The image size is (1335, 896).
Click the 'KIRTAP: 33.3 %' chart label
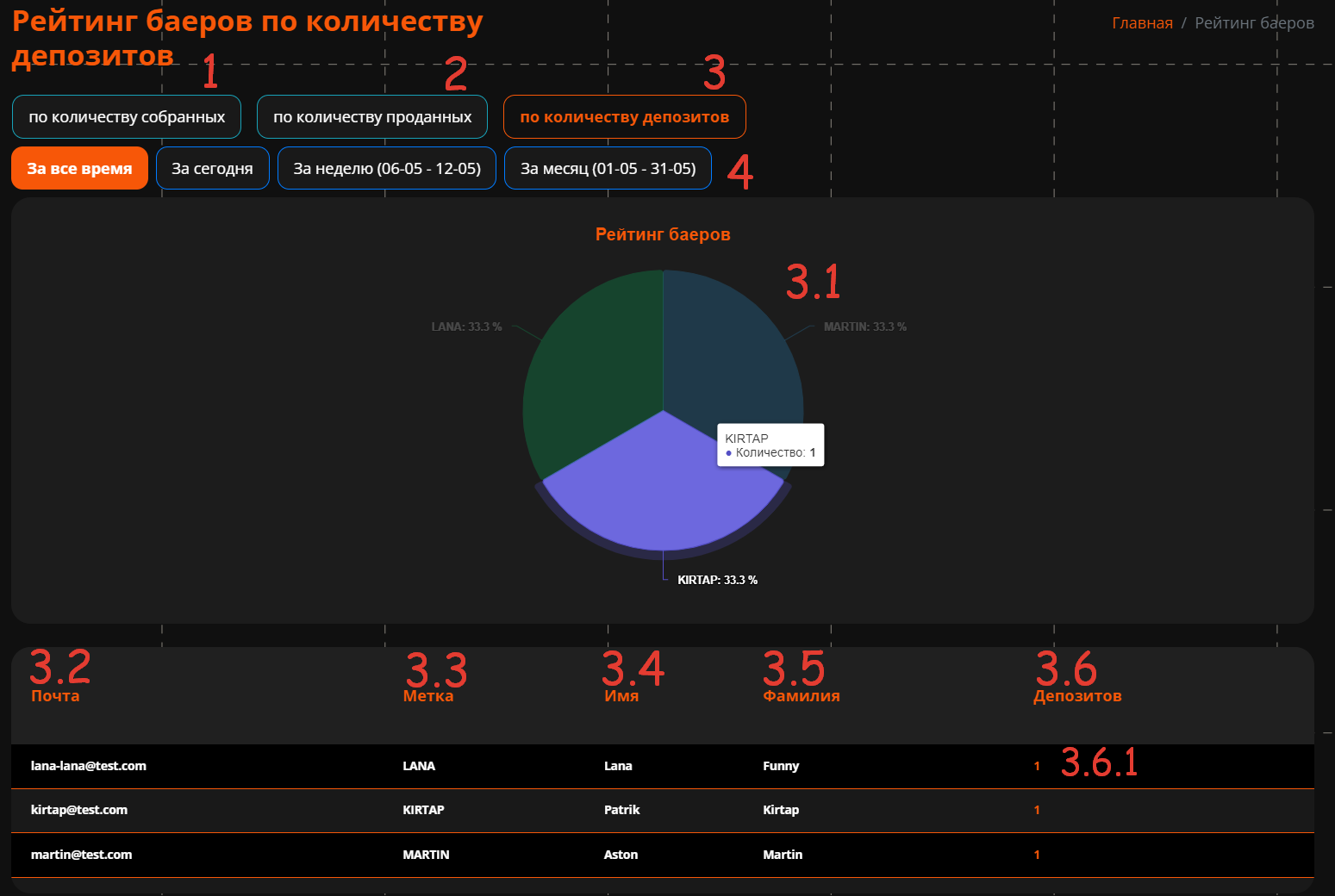click(x=717, y=580)
